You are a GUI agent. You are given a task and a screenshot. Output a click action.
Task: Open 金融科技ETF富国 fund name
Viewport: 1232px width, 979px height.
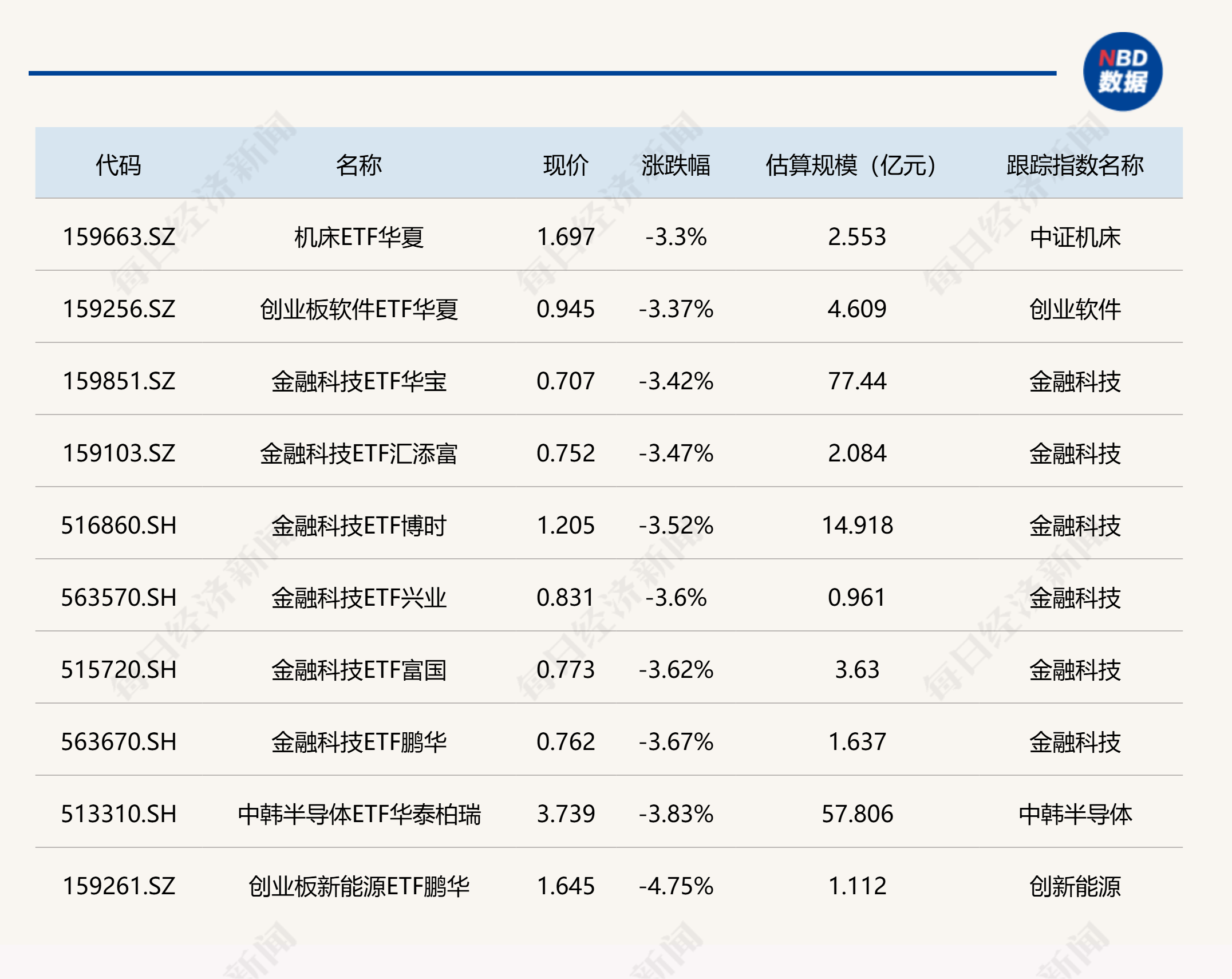click(358, 670)
